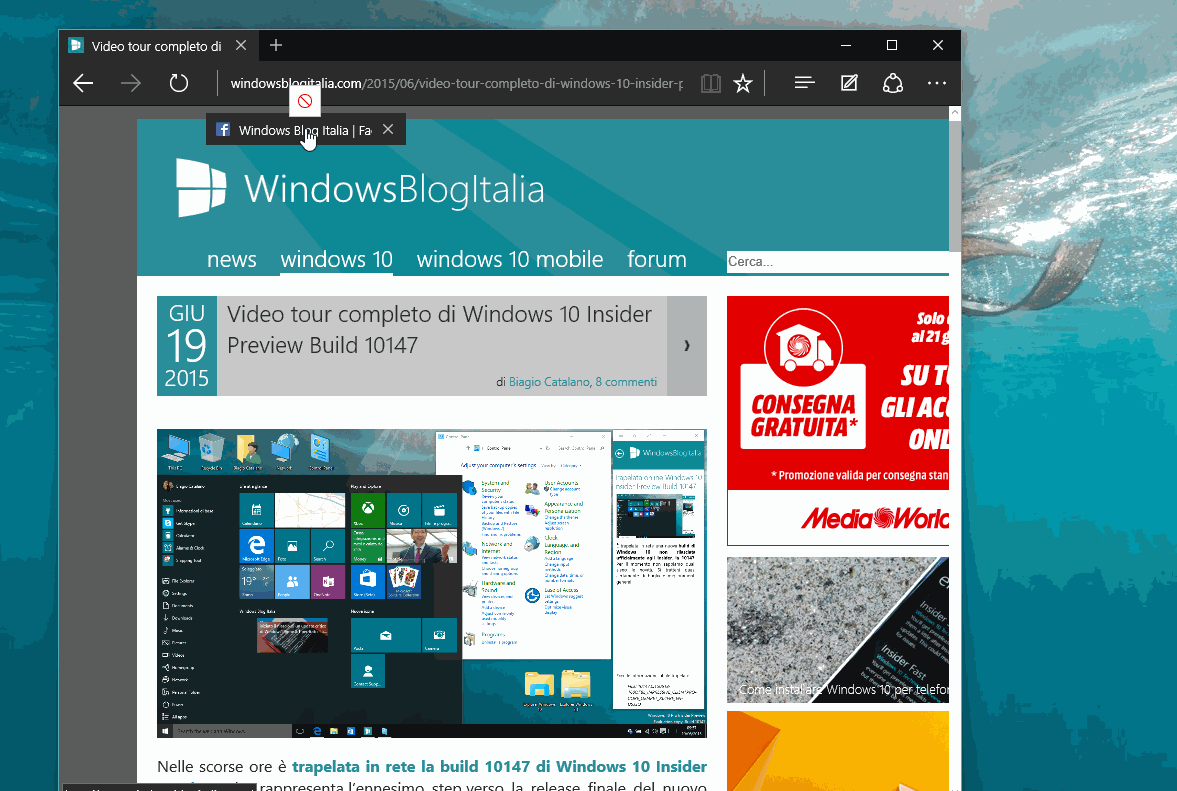Image resolution: width=1177 pixels, height=791 pixels.
Task: Open the Share feedback icon
Action: click(x=893, y=83)
